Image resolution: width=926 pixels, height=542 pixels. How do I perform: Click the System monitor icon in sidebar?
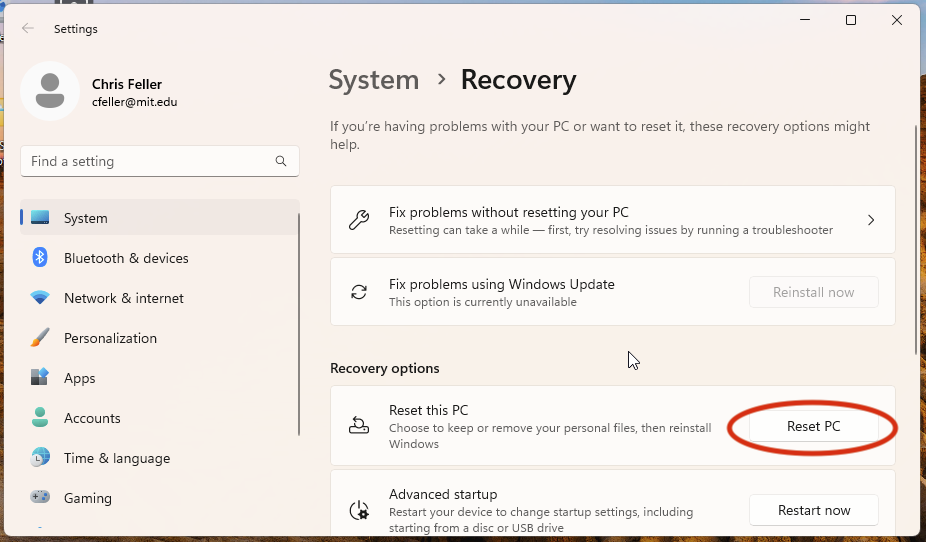coord(40,218)
